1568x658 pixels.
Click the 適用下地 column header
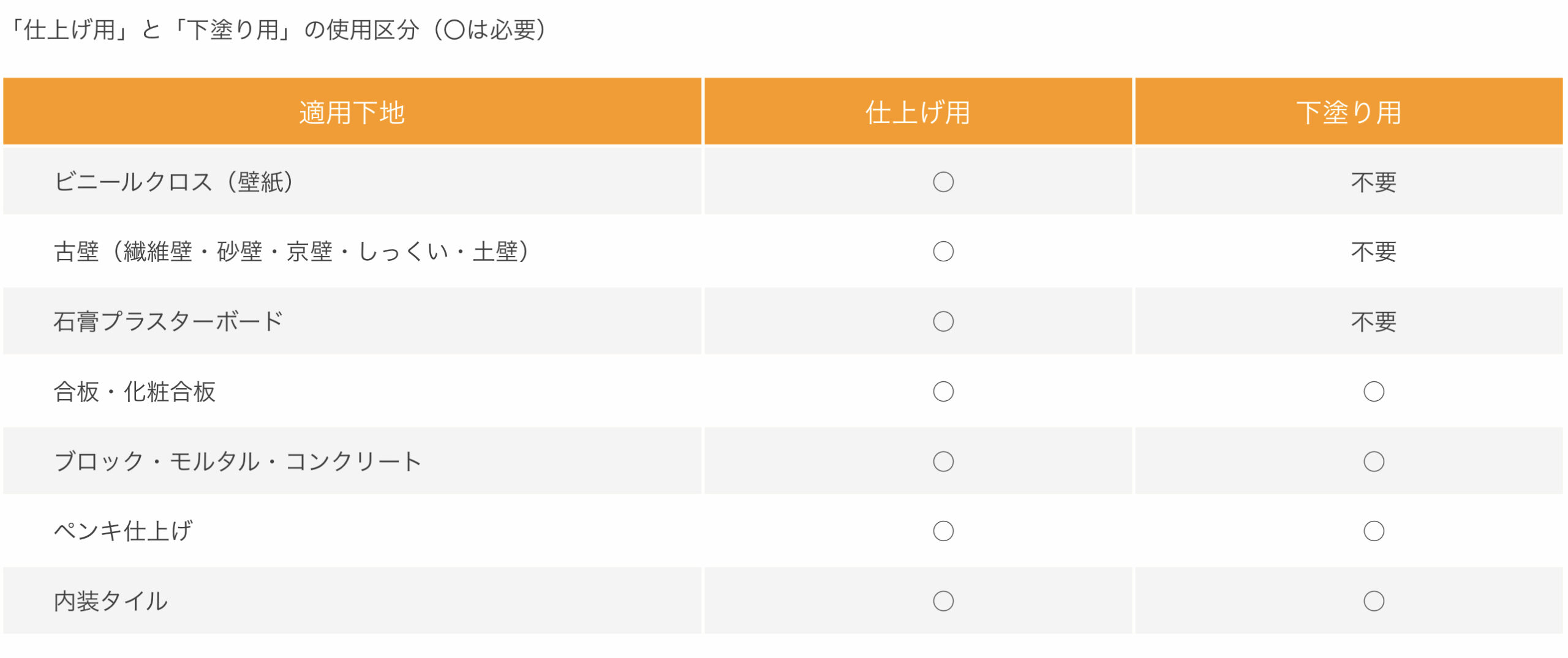(352, 112)
